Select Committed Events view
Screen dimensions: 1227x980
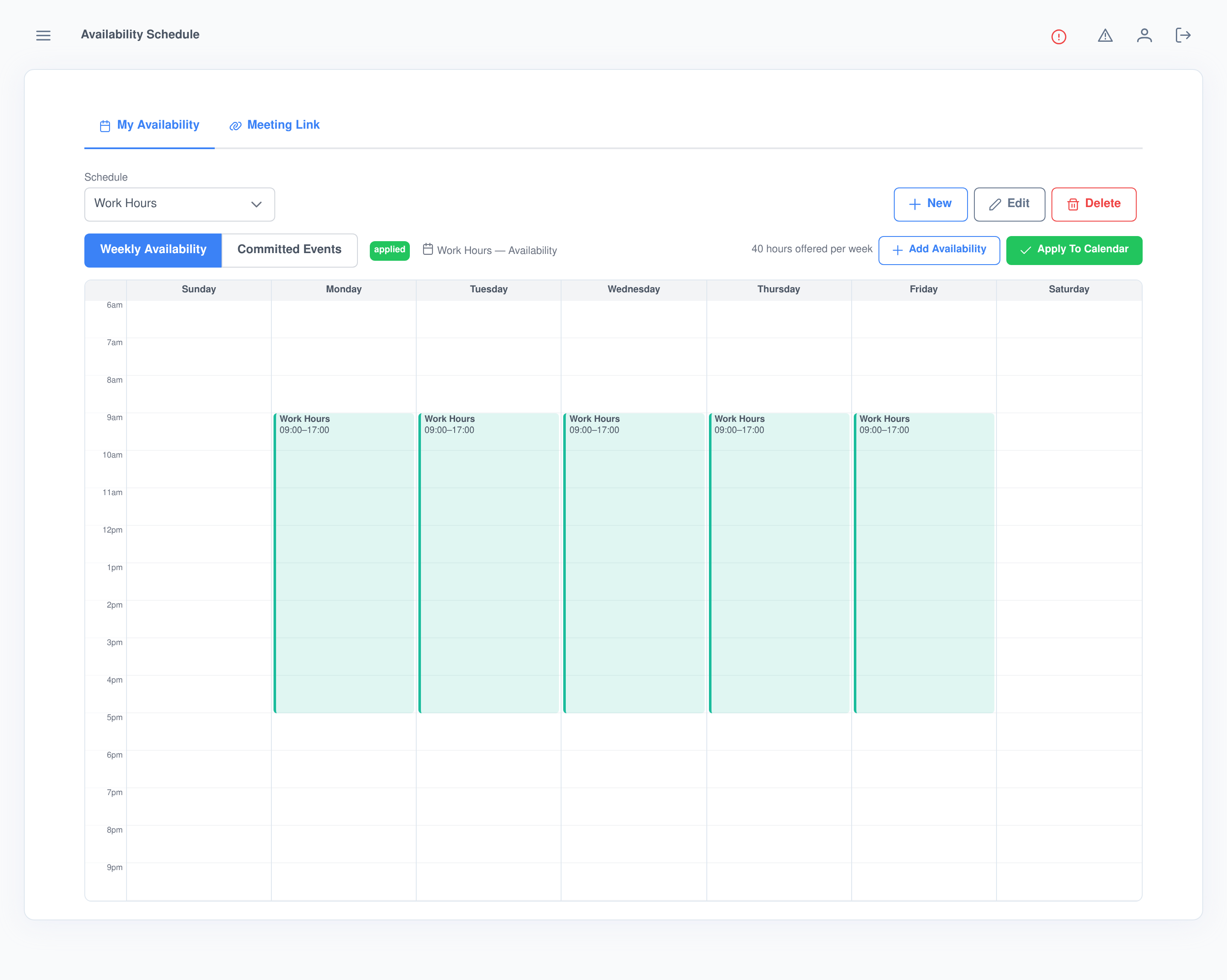(290, 250)
